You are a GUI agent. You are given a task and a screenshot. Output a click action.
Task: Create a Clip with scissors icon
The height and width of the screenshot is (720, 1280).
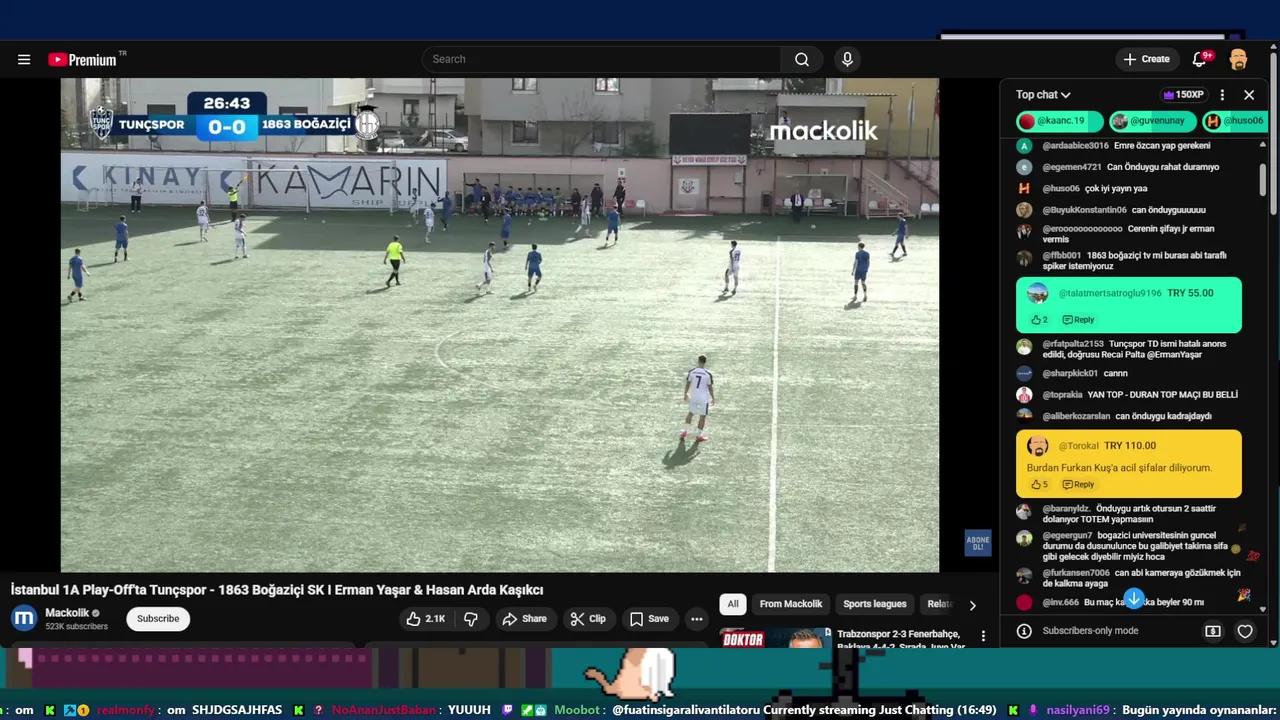(588, 619)
